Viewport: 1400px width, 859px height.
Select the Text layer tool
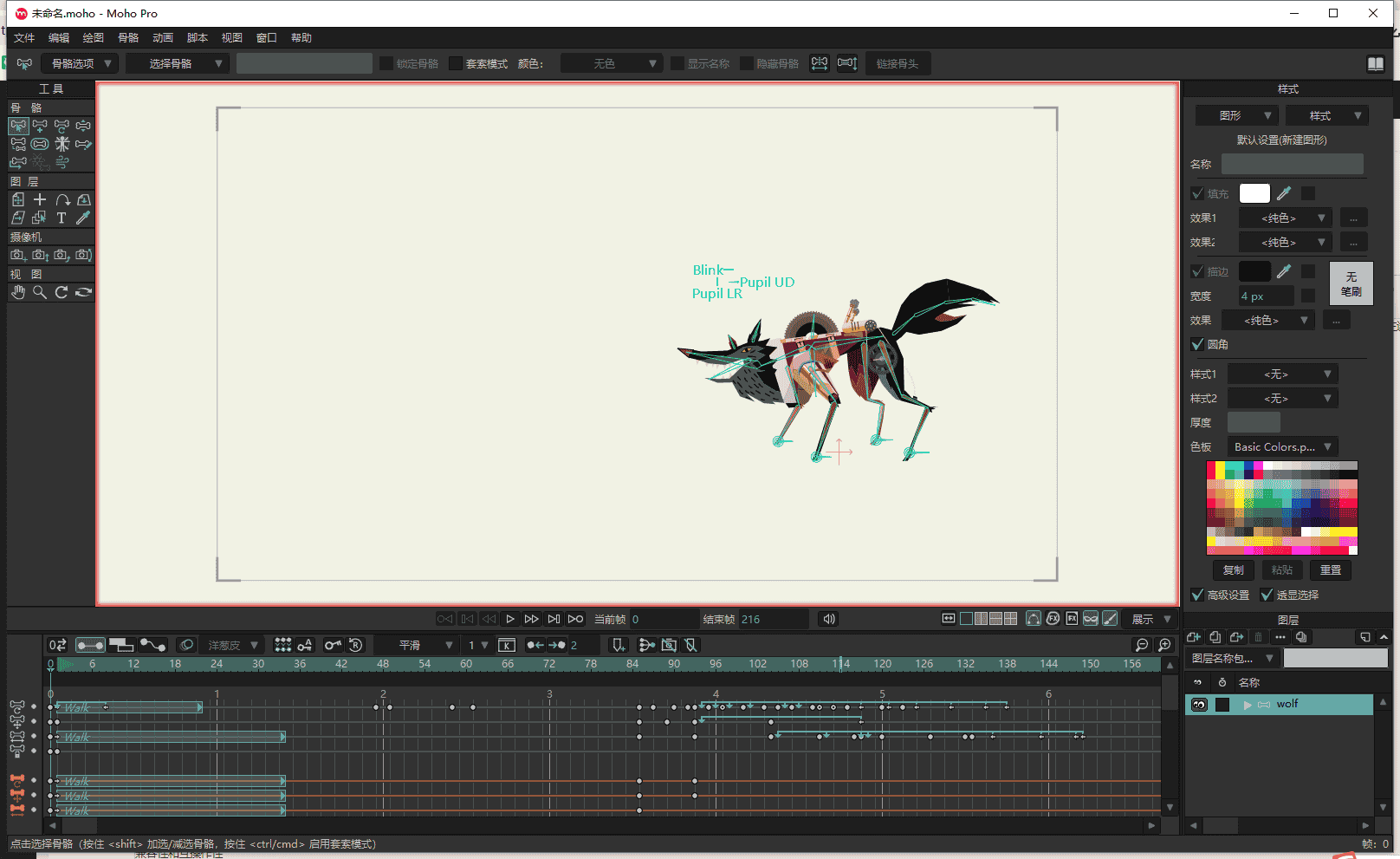click(61, 218)
